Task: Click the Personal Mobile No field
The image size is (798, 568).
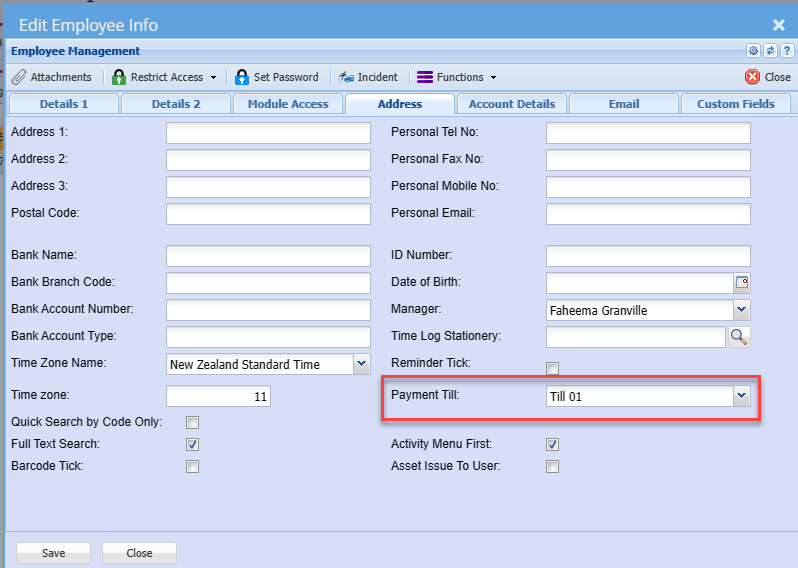Action: point(648,187)
